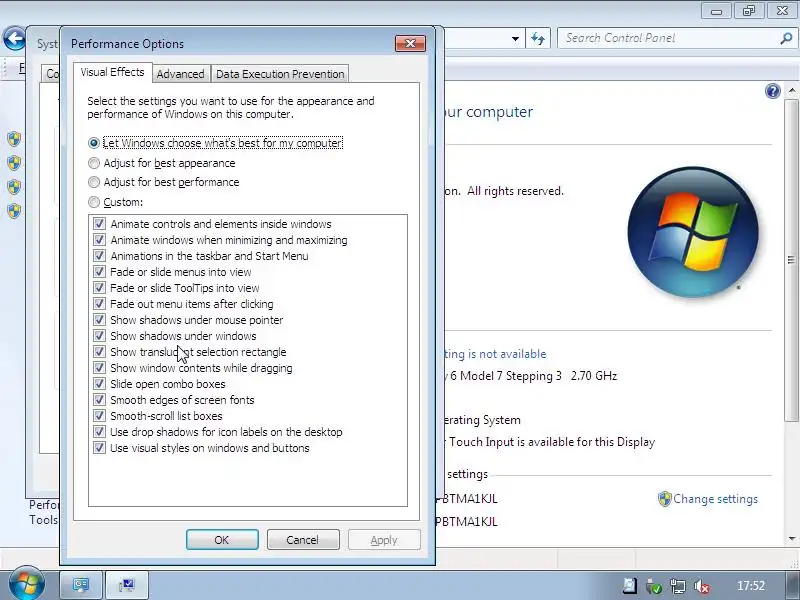Click the Control Panel vertical scrollbar thumb
Viewport: 800px width, 600px height.
792,260
